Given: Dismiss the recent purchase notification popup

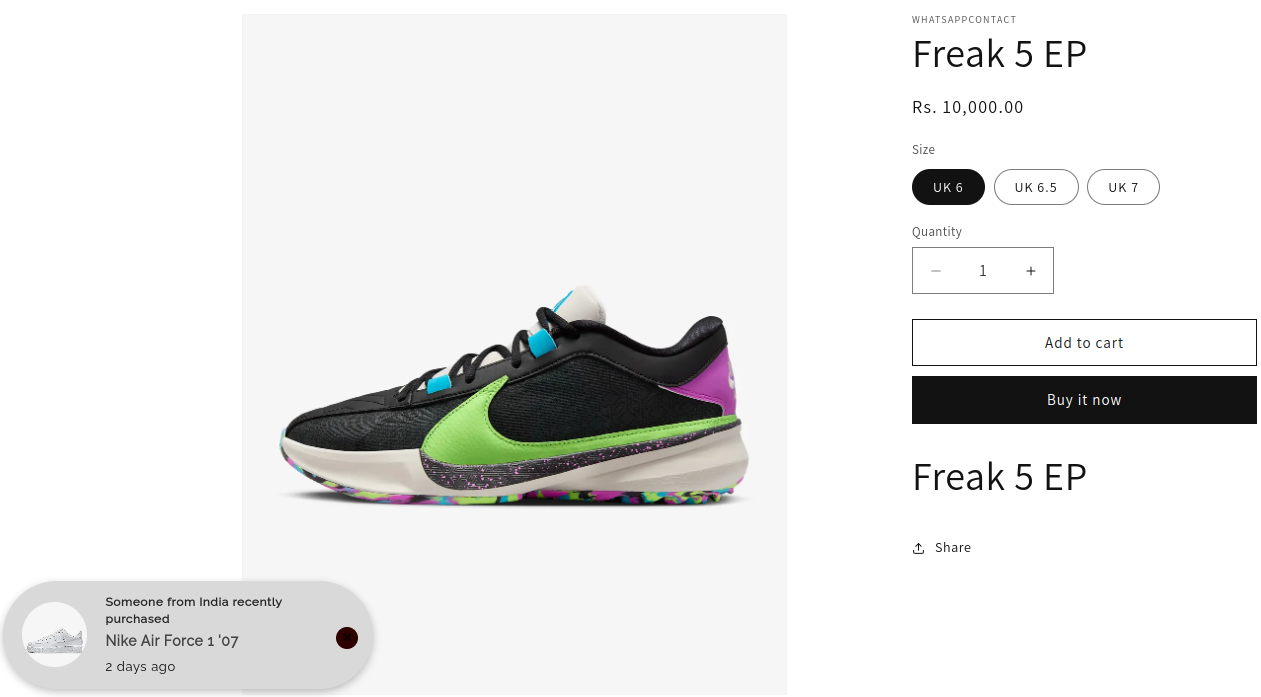Looking at the screenshot, I should 347,638.
